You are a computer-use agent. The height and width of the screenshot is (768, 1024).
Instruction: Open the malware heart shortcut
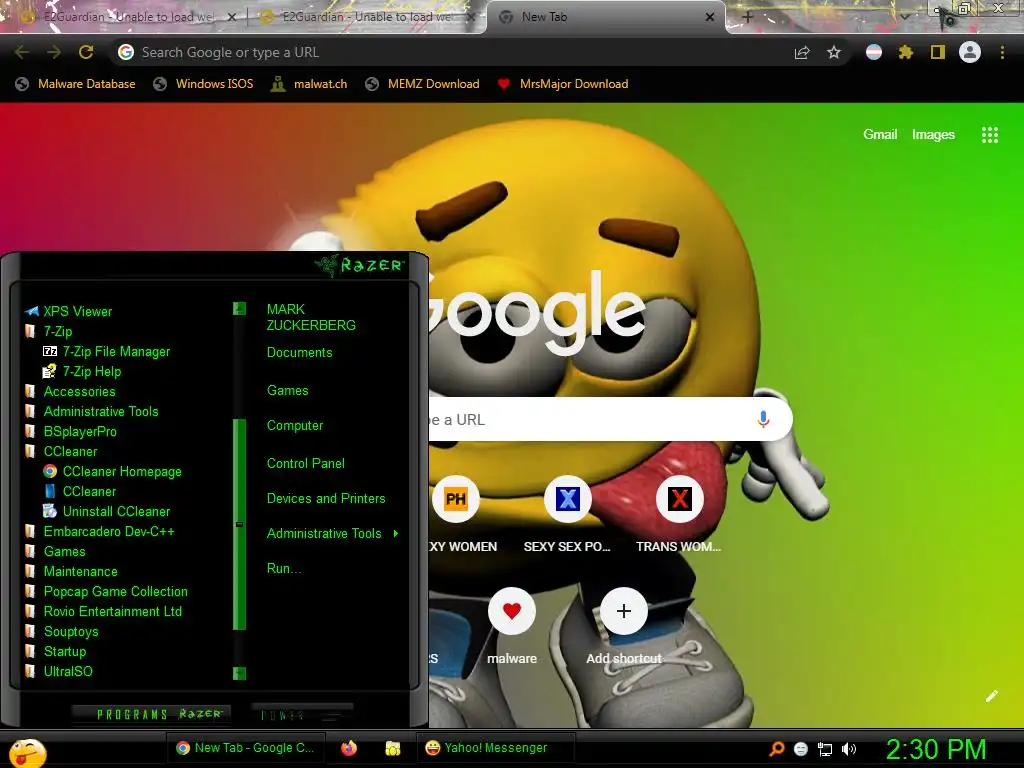pos(512,611)
